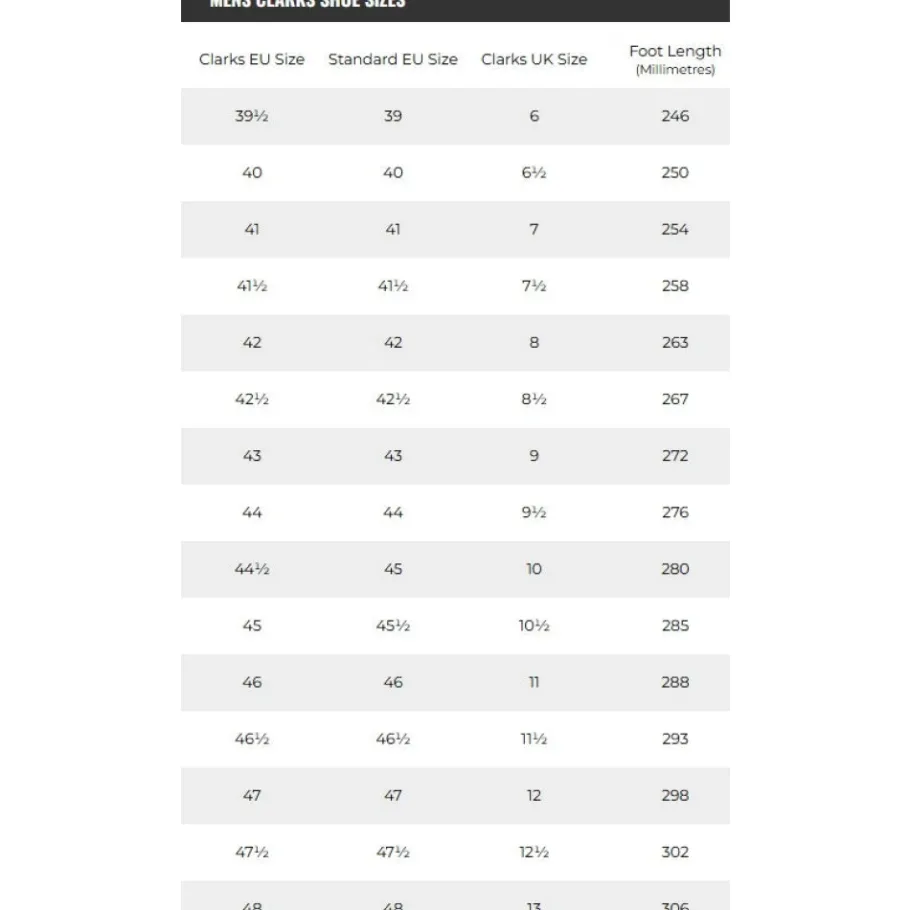Click the Foot Length column header

tap(675, 59)
